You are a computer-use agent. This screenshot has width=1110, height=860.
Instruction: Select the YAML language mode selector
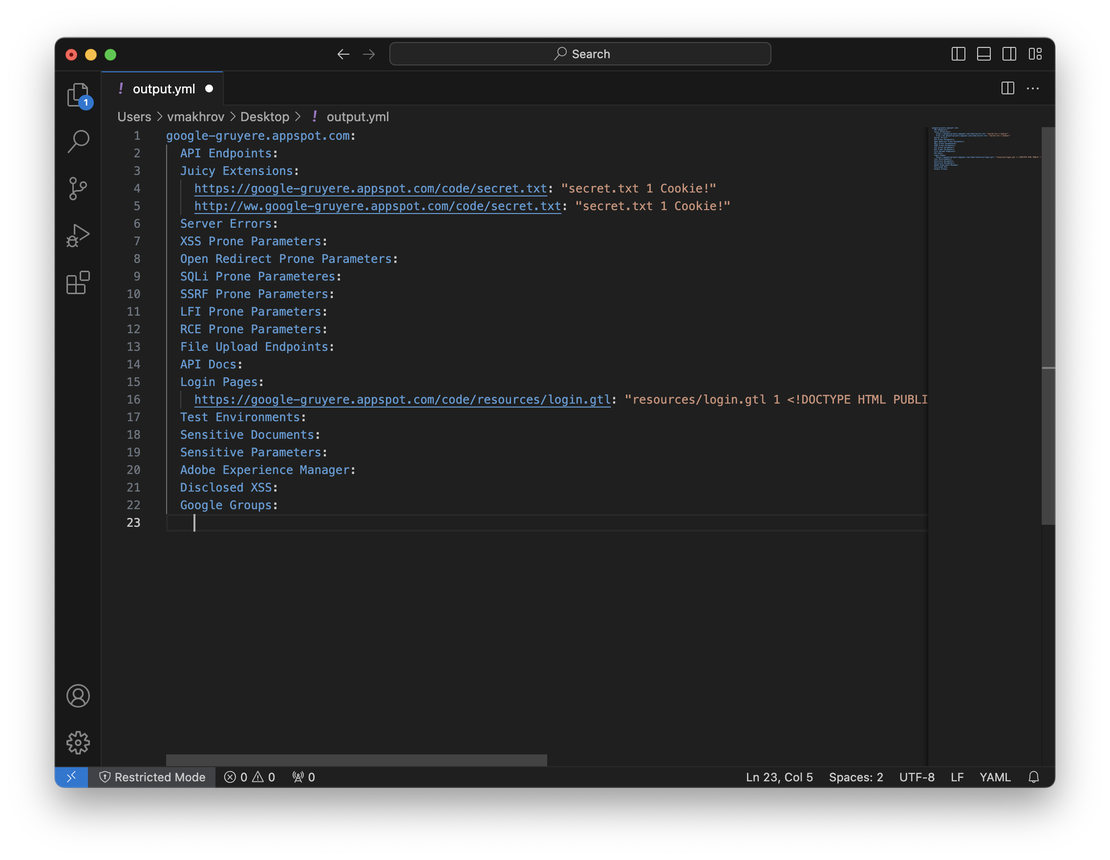tap(994, 777)
